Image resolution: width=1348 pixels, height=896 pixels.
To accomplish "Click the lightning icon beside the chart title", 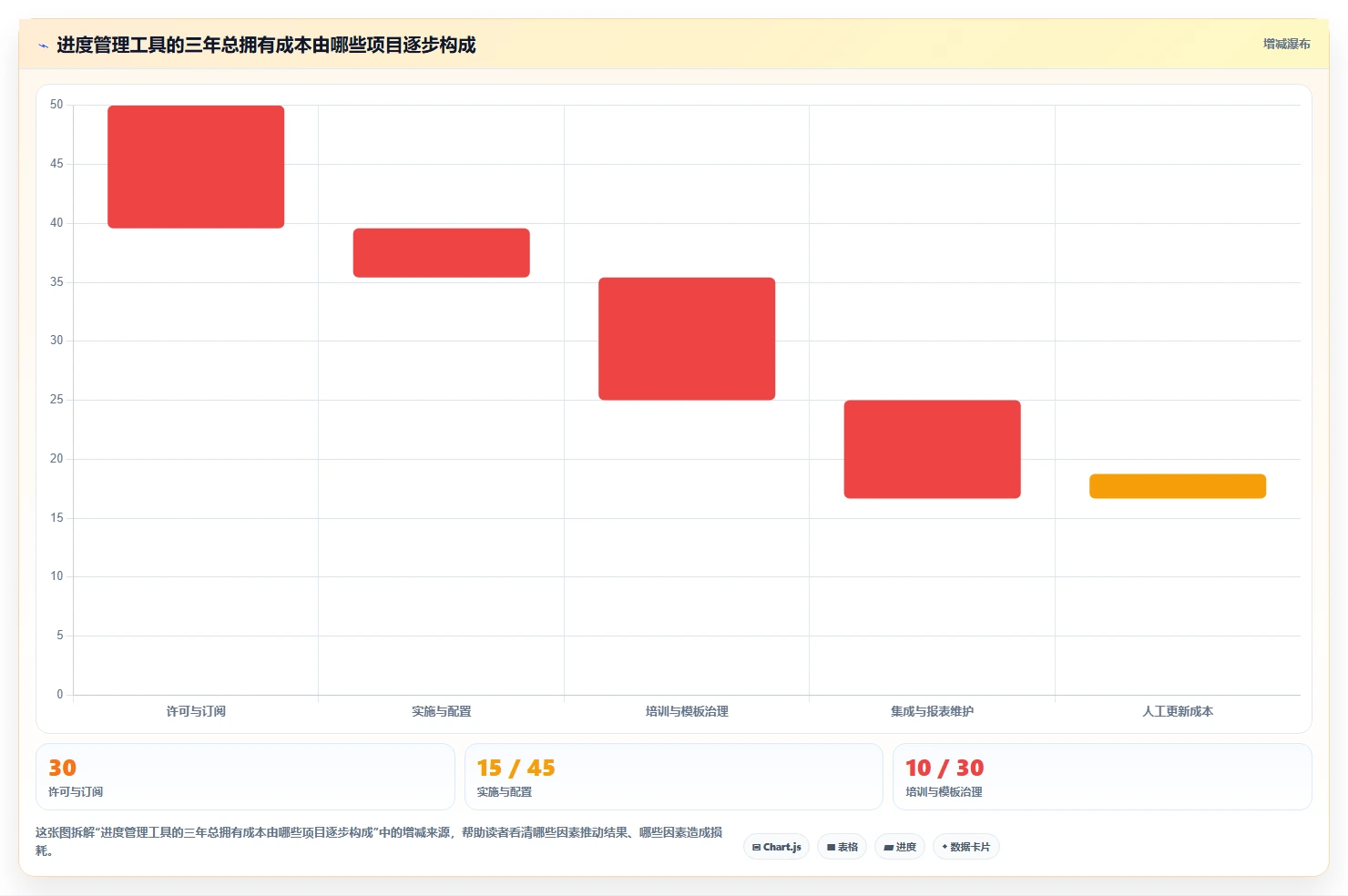I will tap(43, 46).
